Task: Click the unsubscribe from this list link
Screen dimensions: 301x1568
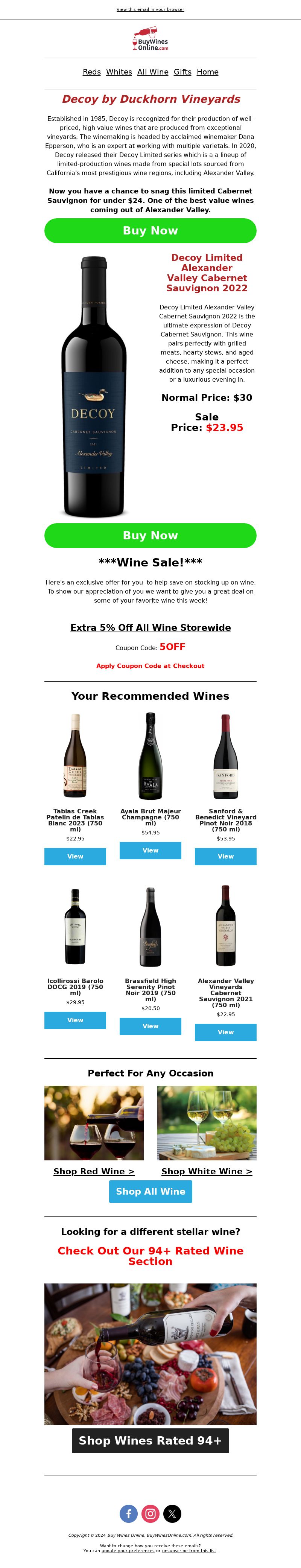Action: (189, 1551)
